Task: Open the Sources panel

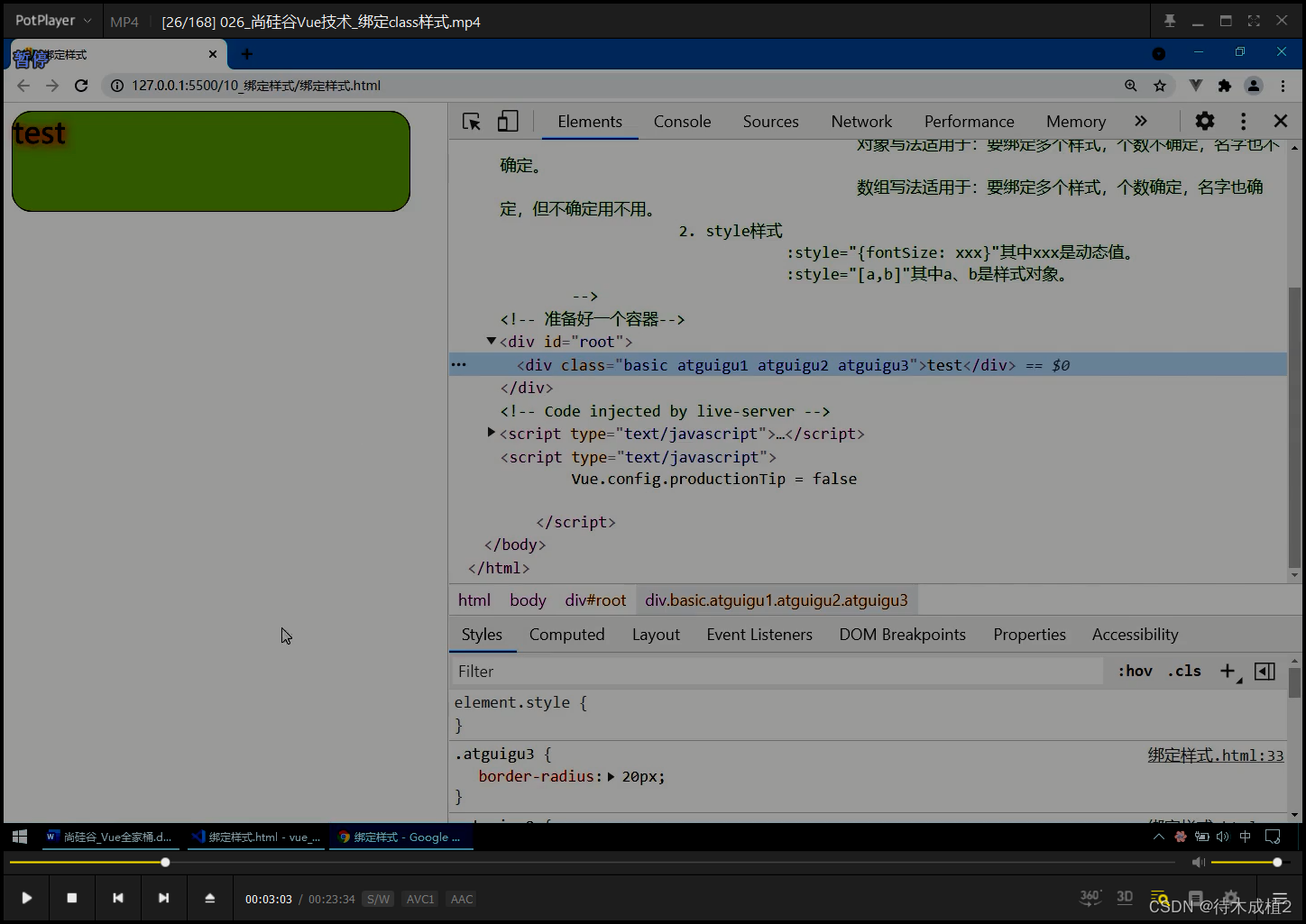Action: click(771, 122)
